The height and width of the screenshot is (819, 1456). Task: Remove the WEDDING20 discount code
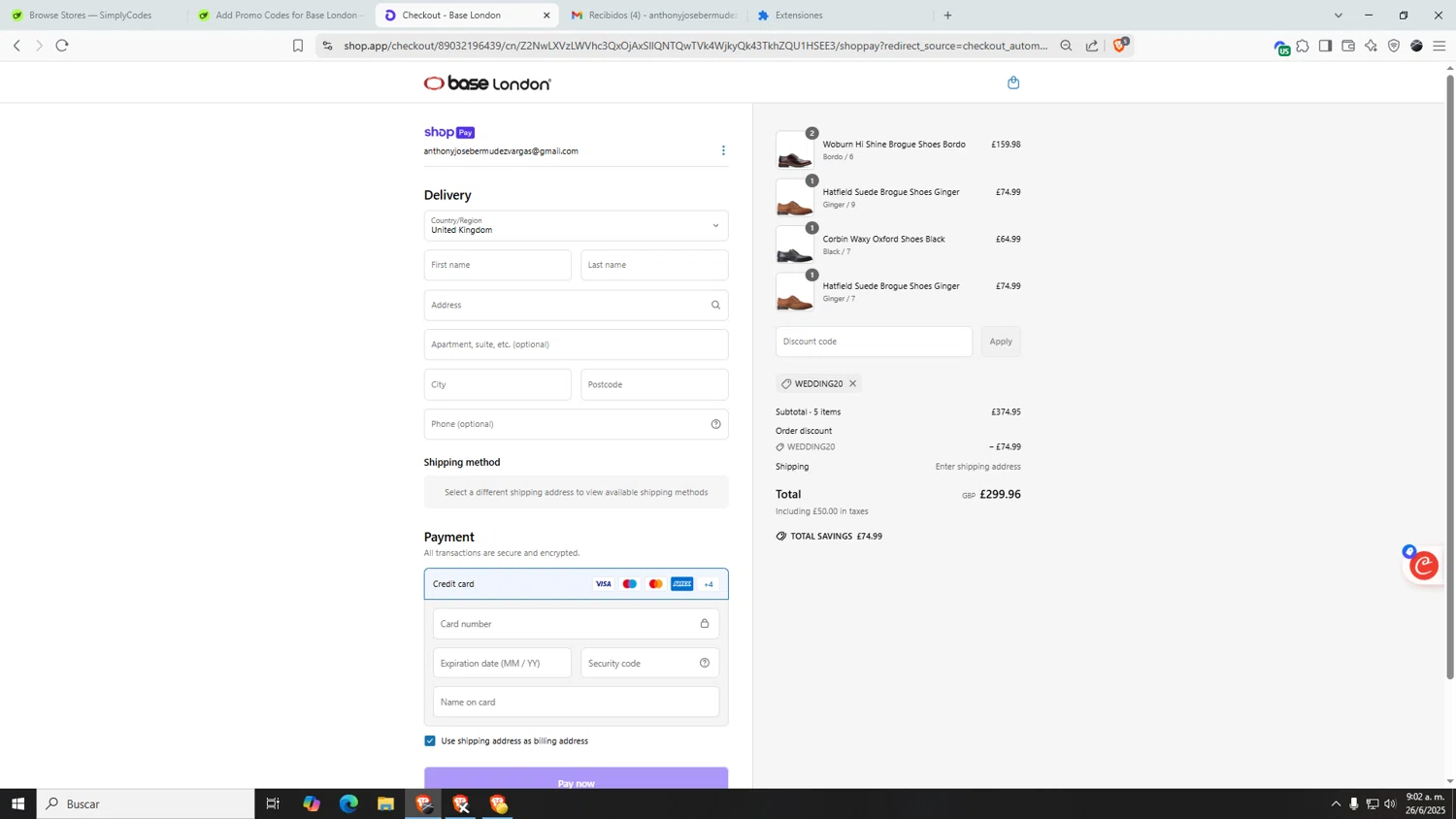852,383
